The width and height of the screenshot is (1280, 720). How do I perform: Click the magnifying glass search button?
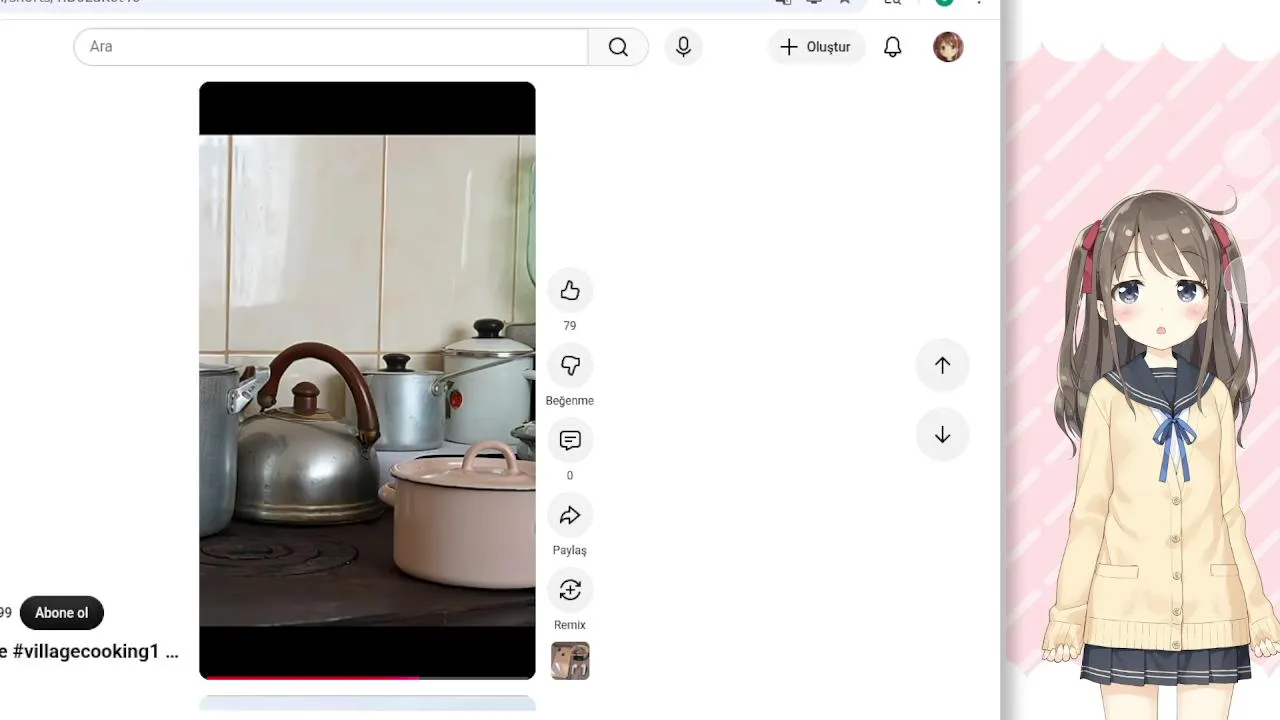click(618, 47)
